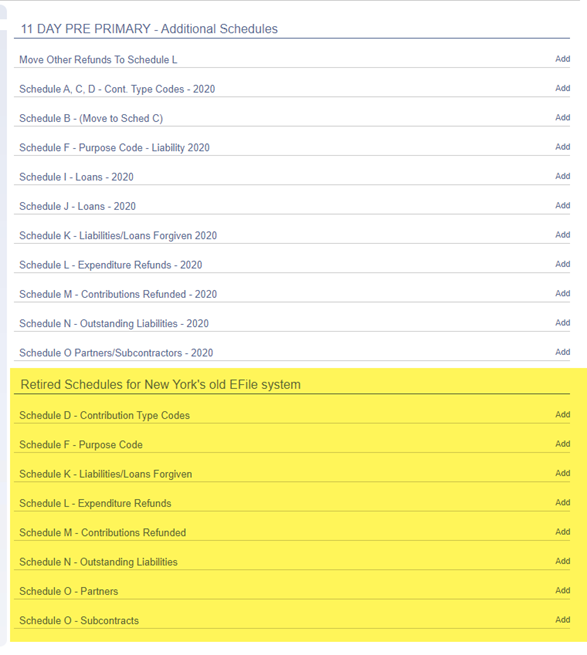
Task: Add retired Schedule K - Liabilities/Loans Forgiven
Action: 562,473
